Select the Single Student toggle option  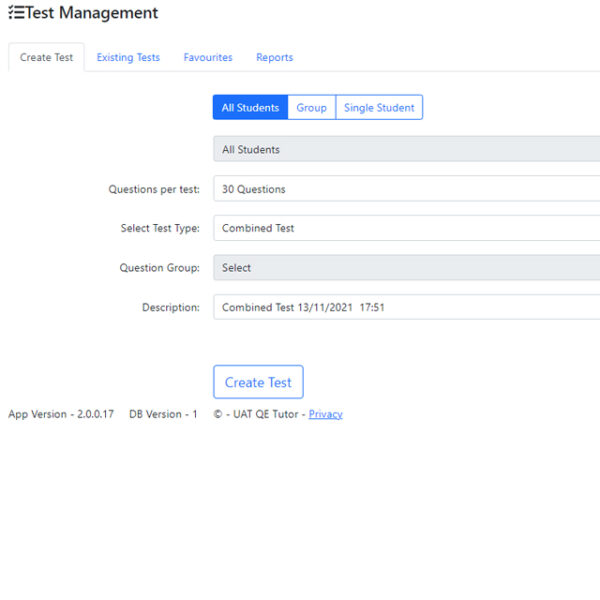point(379,108)
